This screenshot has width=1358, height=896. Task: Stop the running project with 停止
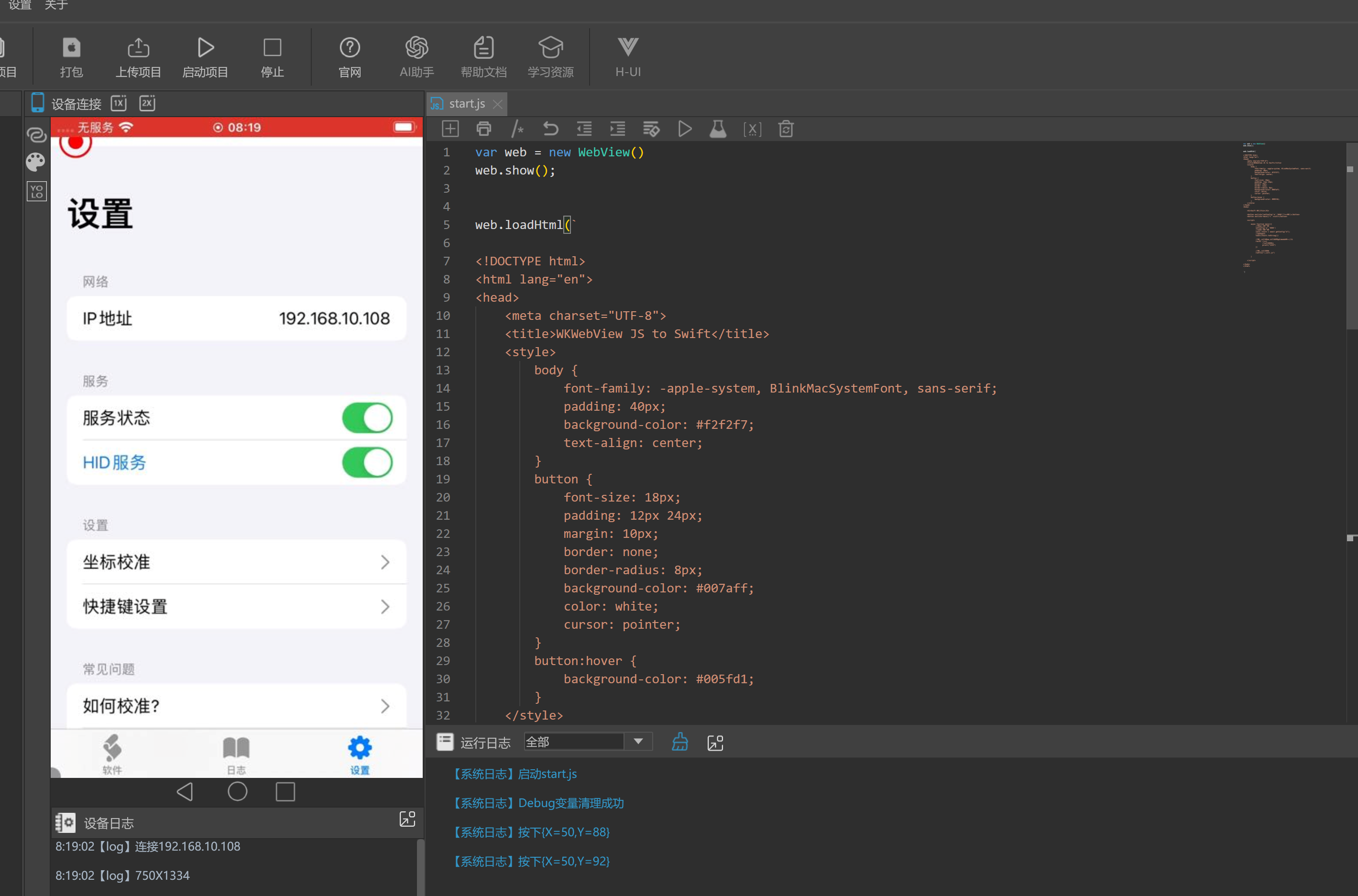pyautogui.click(x=272, y=57)
